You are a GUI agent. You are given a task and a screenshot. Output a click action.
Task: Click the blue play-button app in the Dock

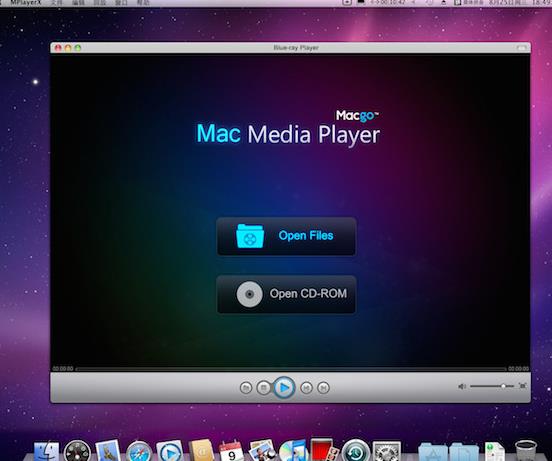[x=169, y=451]
